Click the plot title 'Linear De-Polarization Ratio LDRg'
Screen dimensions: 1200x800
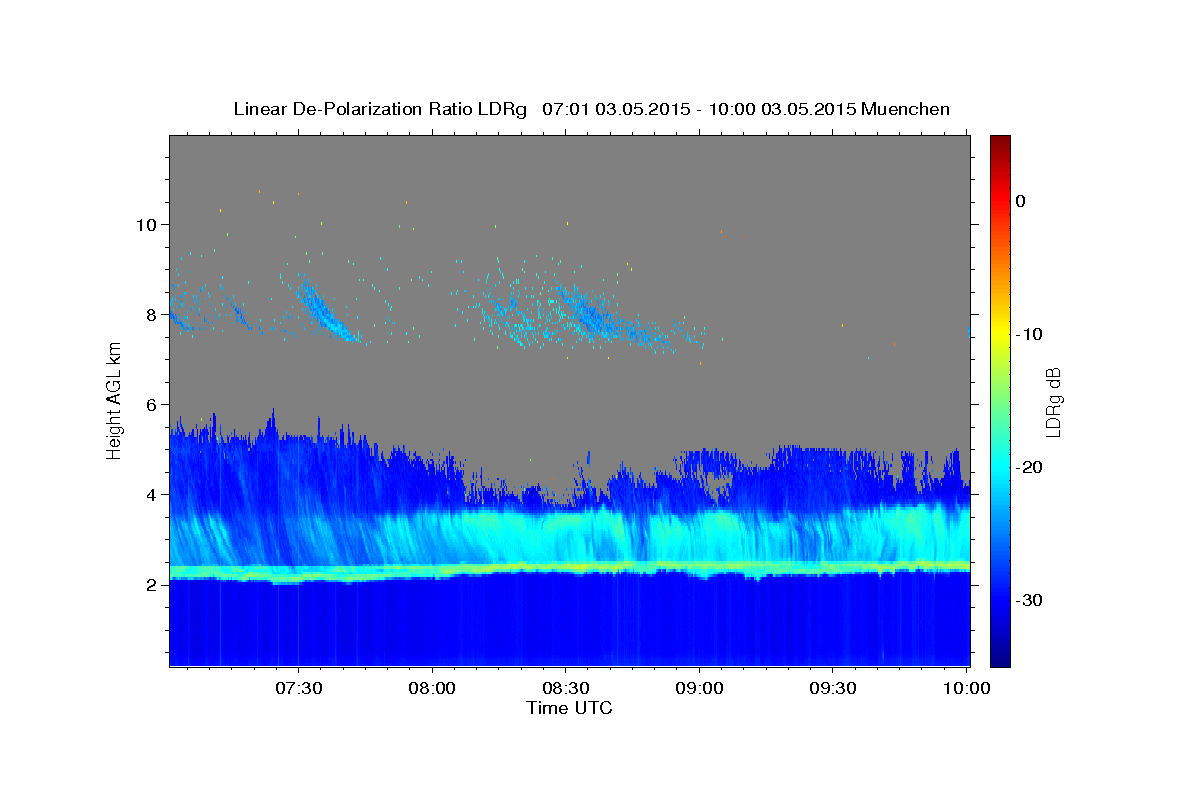(x=380, y=109)
